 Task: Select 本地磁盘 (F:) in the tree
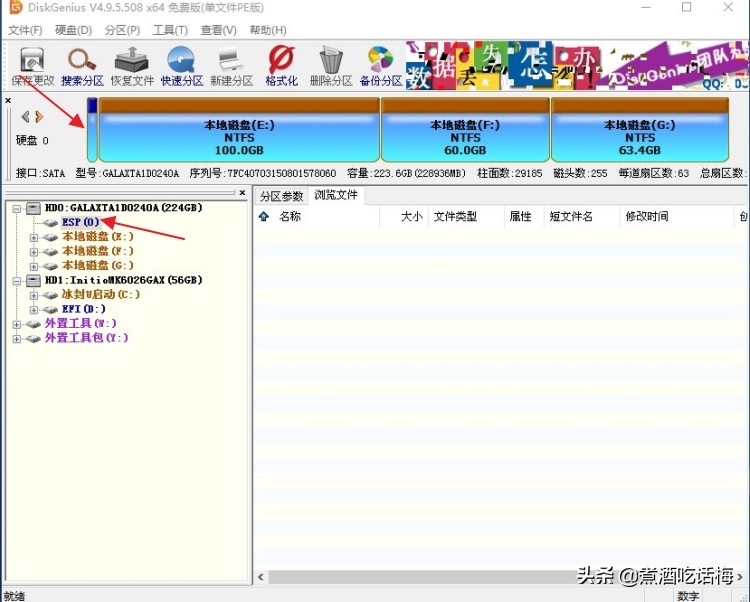98,251
